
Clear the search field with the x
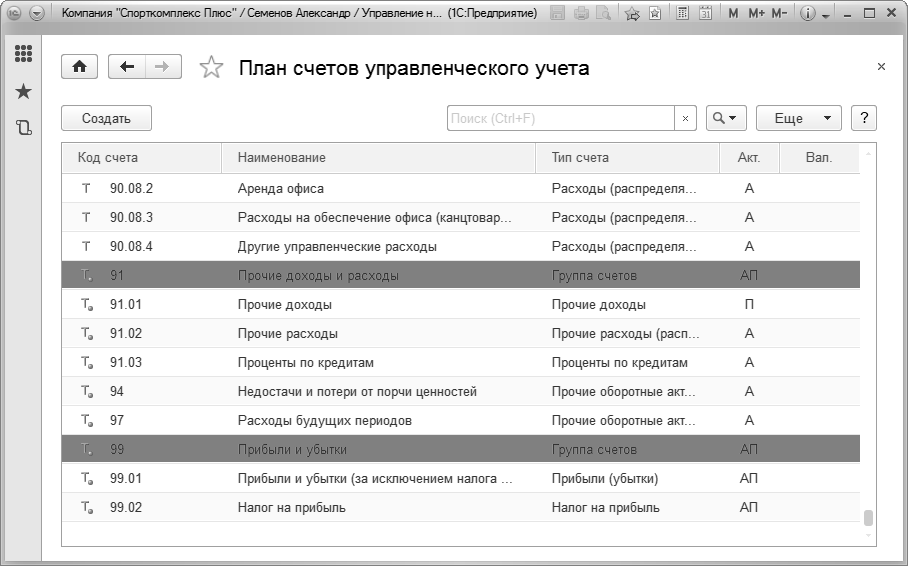685,118
